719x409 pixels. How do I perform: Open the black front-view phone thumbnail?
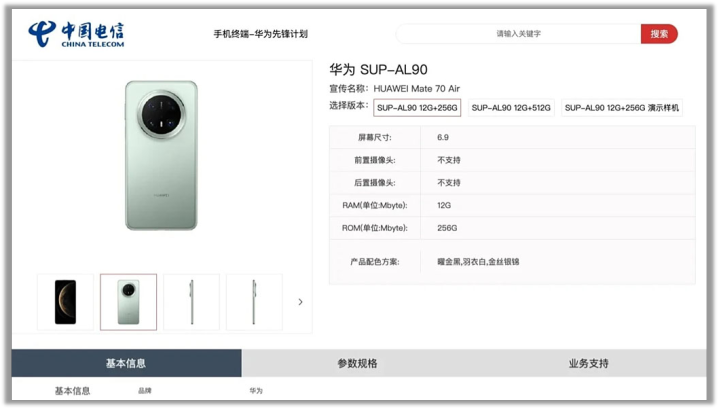click(66, 302)
